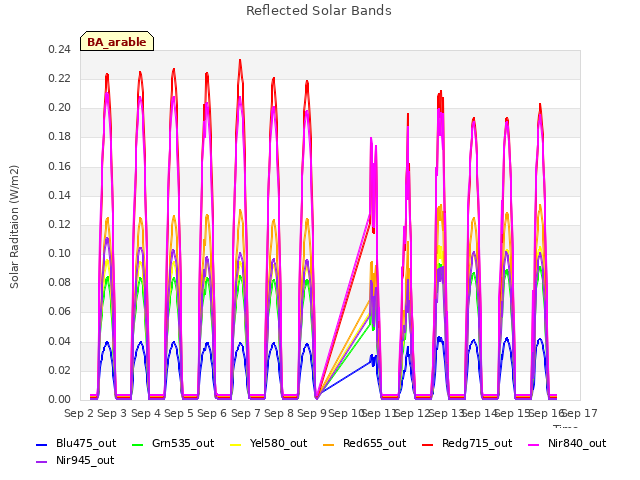Click the 0.14 y-axis tick label

coord(59,196)
